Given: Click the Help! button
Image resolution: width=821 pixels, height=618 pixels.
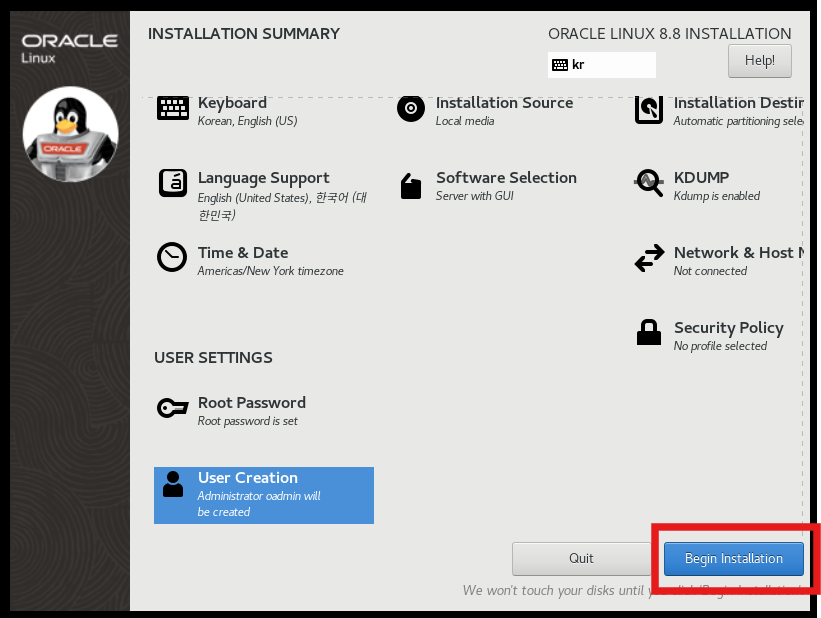Looking at the screenshot, I should tap(759, 61).
